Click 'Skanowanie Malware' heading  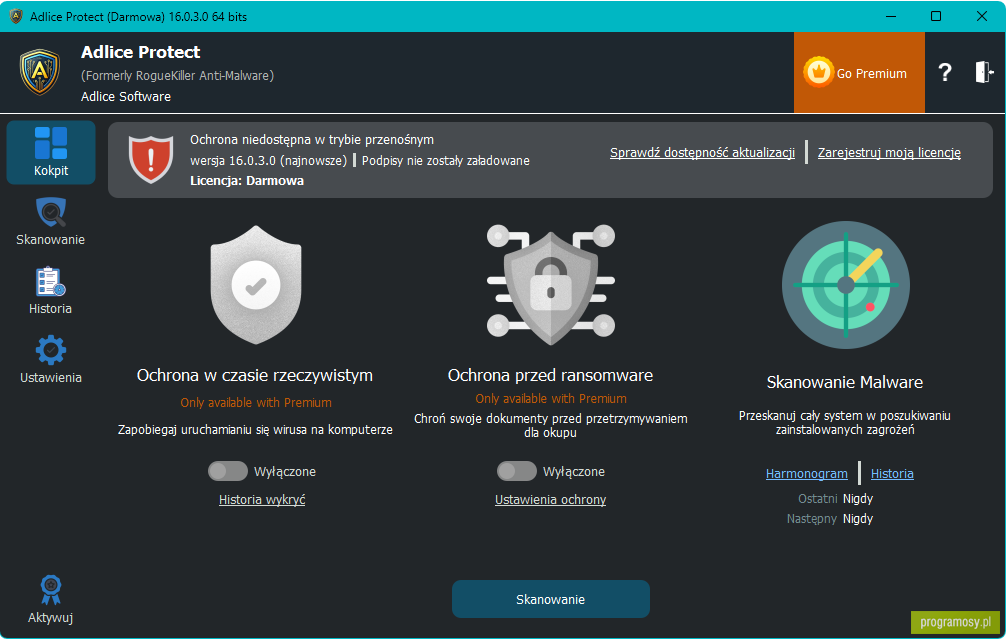point(845,383)
